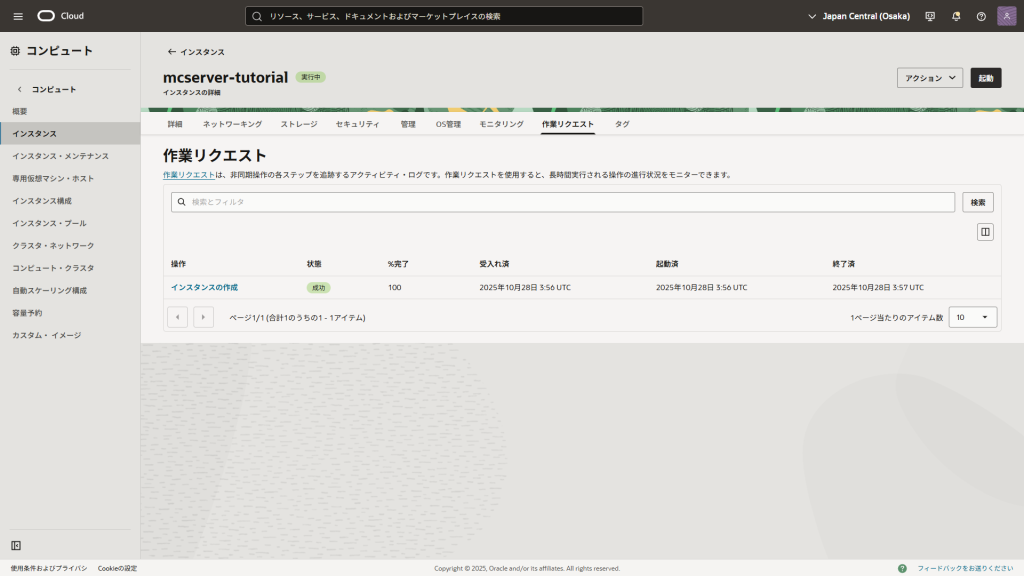Open the hamburger navigation menu
This screenshot has height=576, width=1024.
point(18,16)
